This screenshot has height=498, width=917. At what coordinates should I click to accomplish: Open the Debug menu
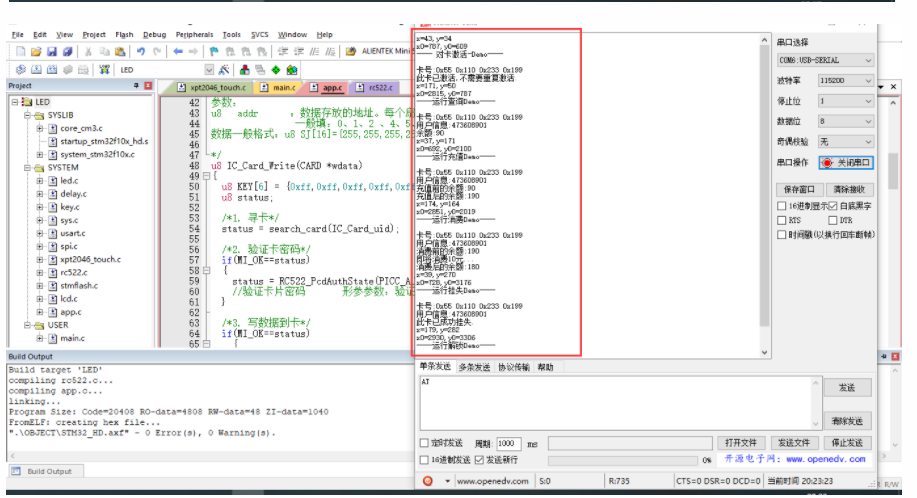[x=154, y=34]
